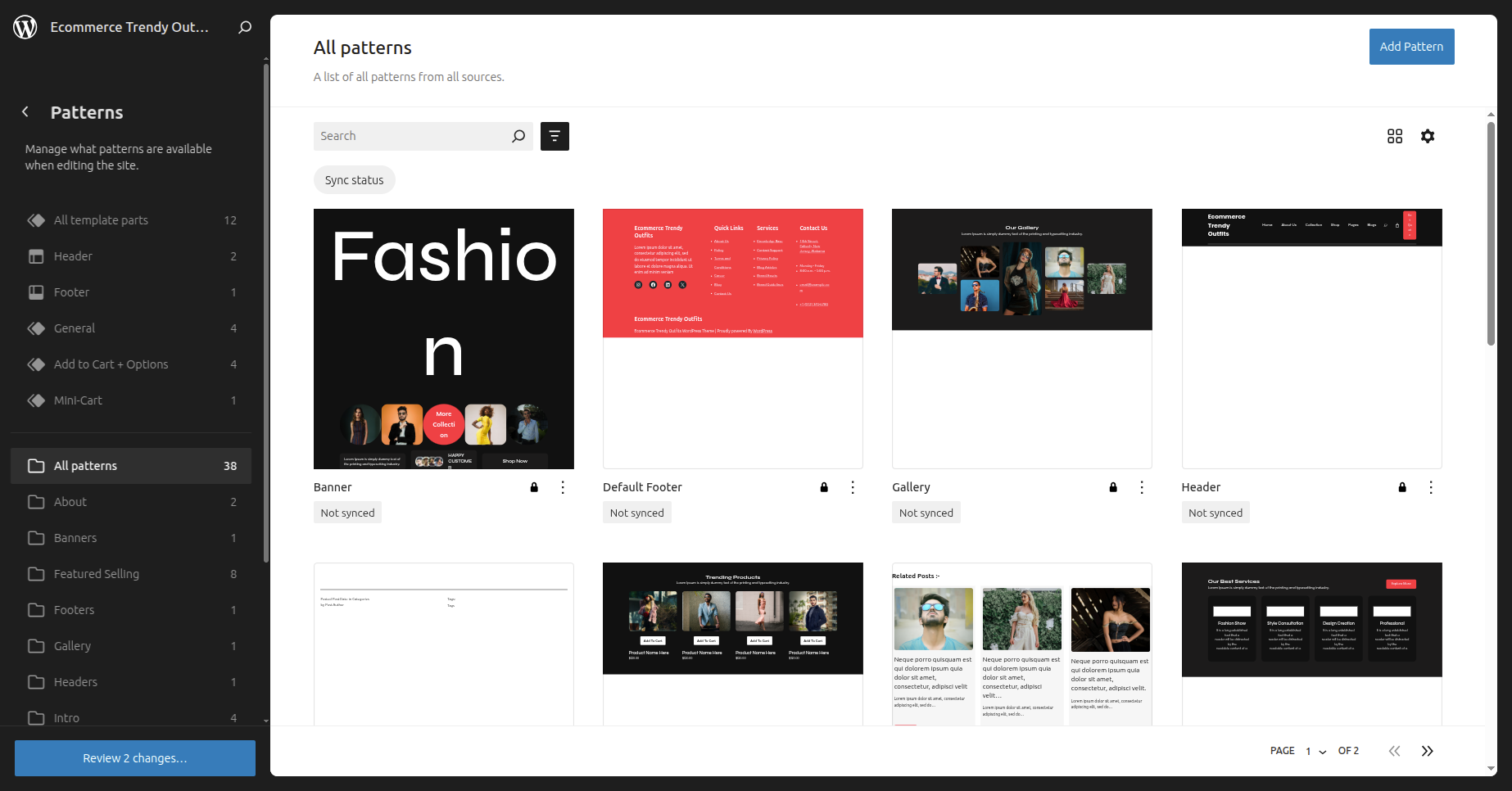Click the Header template part layout icon
Image resolution: width=1512 pixels, height=791 pixels.
coord(36,256)
